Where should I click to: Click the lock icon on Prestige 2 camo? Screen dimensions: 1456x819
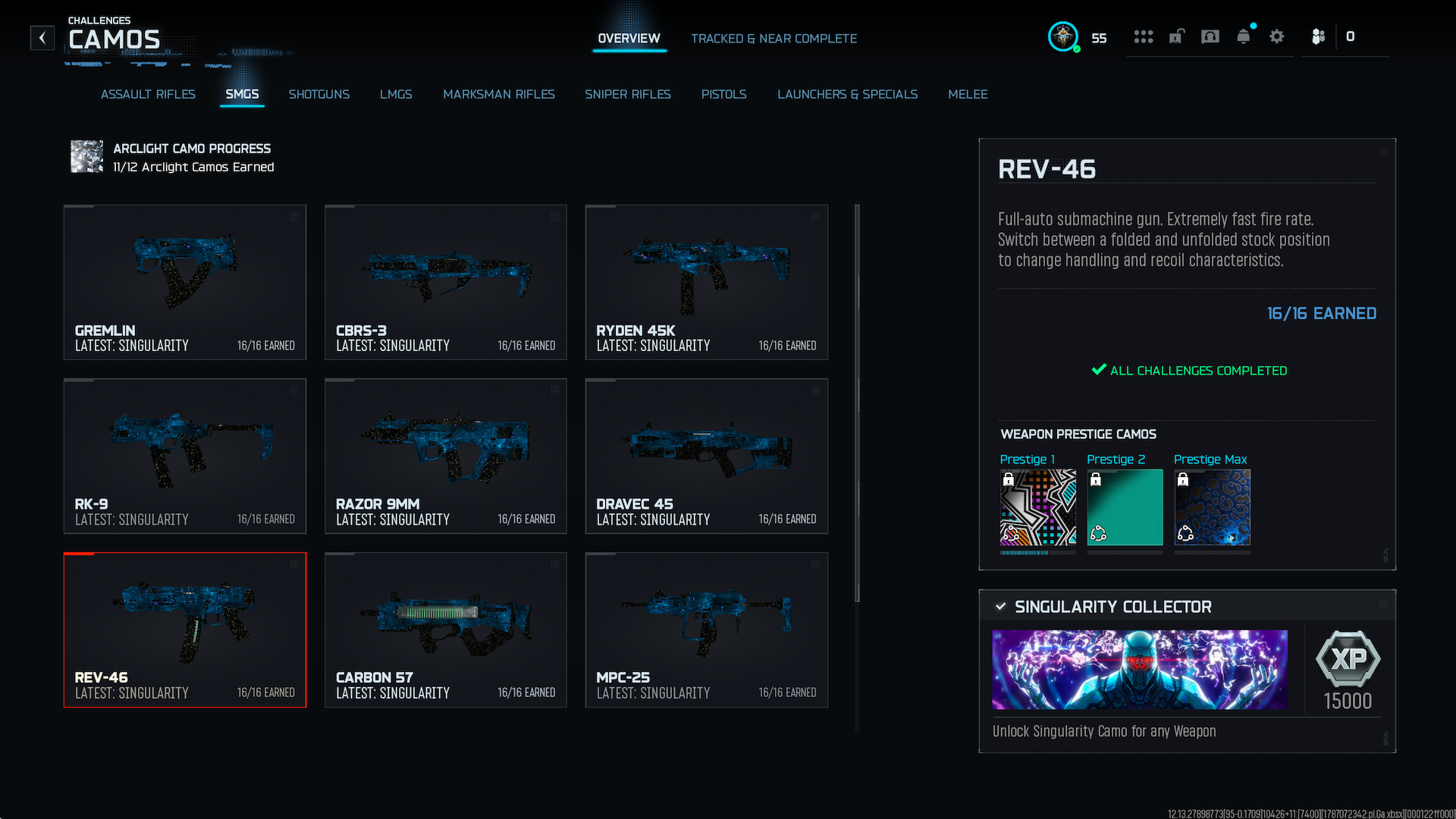coord(1096,479)
